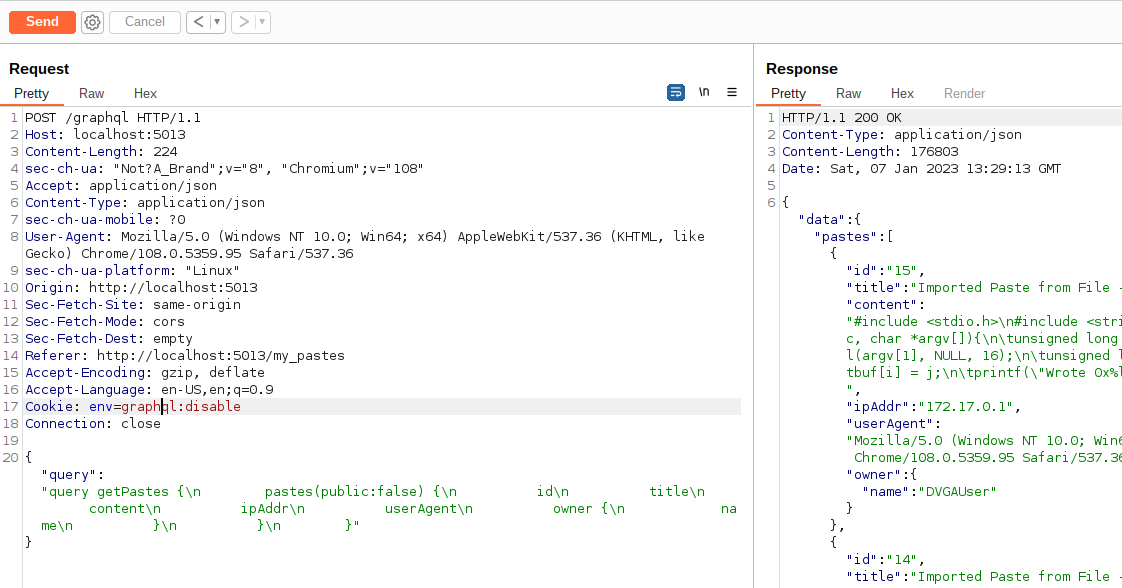Image resolution: width=1122 pixels, height=588 pixels.
Task: Open the Repeater settings gear
Action: pos(92,22)
